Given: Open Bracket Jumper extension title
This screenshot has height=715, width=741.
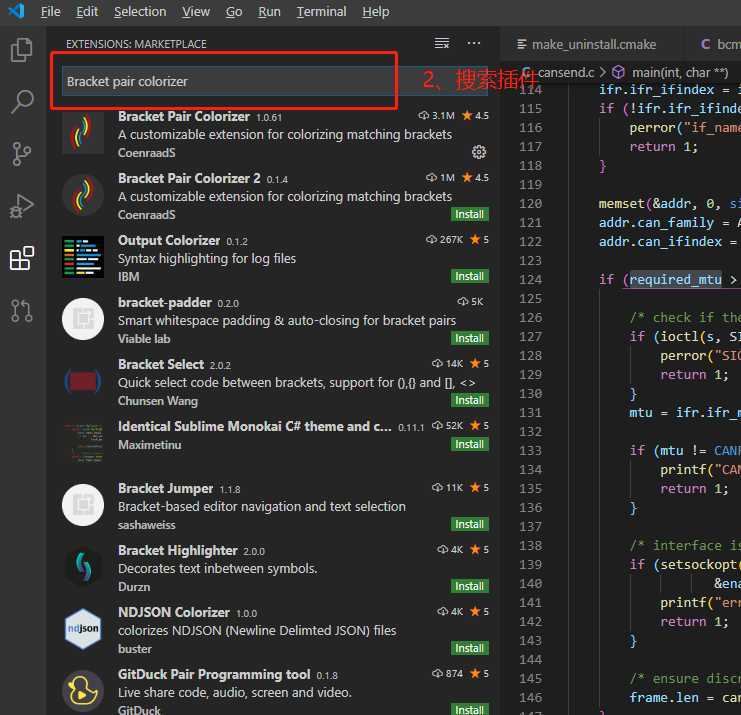Looking at the screenshot, I should coord(165,488).
